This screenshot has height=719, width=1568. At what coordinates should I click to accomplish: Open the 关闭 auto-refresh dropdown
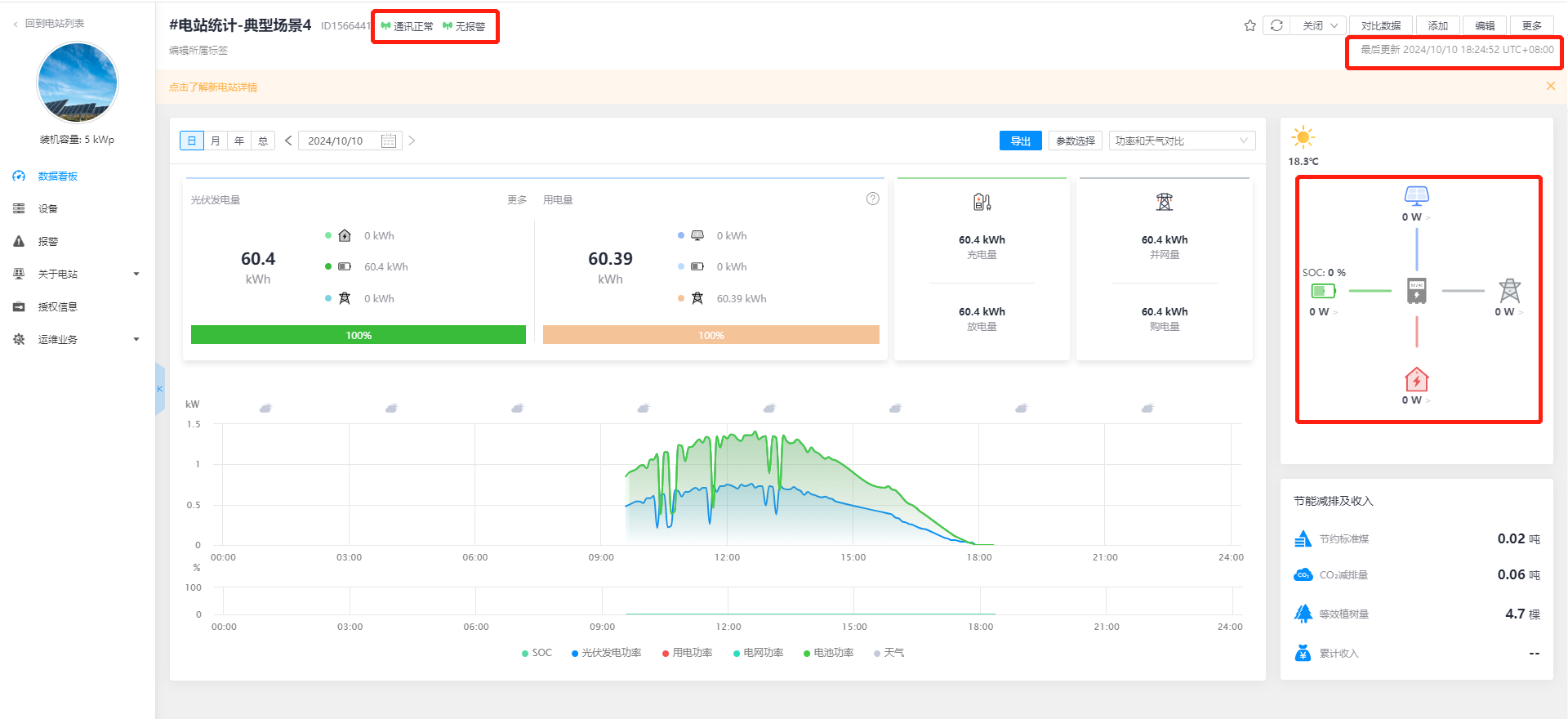tap(1319, 26)
